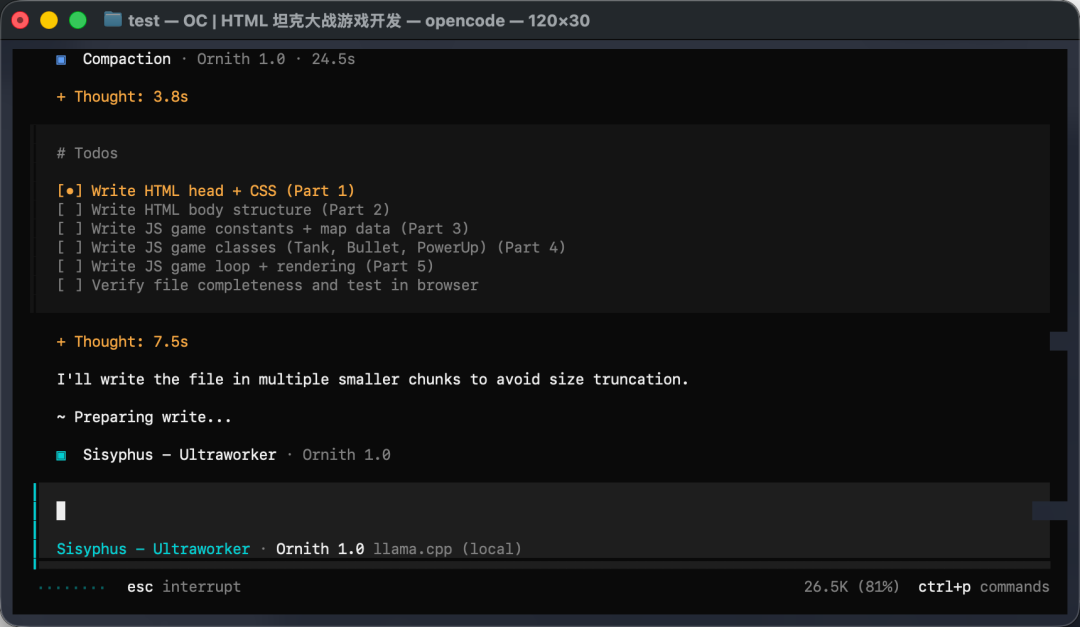Click the 26.5K (81%) context usage indicator
This screenshot has height=627, width=1080.
click(851, 587)
